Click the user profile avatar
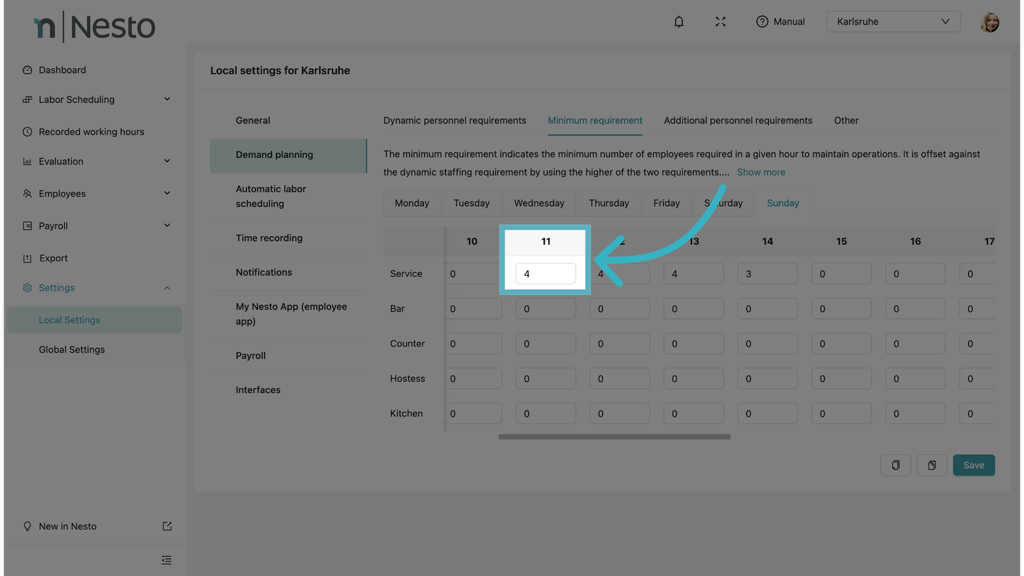 (x=989, y=22)
